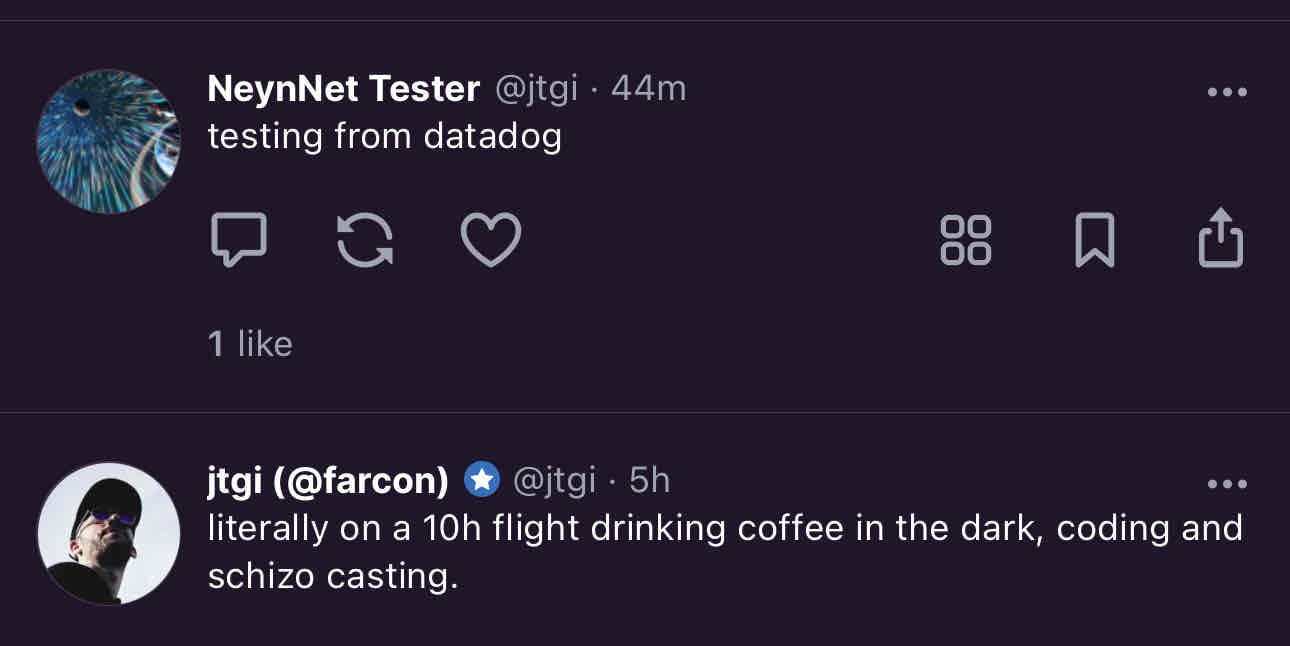Click the @jtgi handle next to power badge
The width and height of the screenshot is (1290, 646).
point(554,481)
